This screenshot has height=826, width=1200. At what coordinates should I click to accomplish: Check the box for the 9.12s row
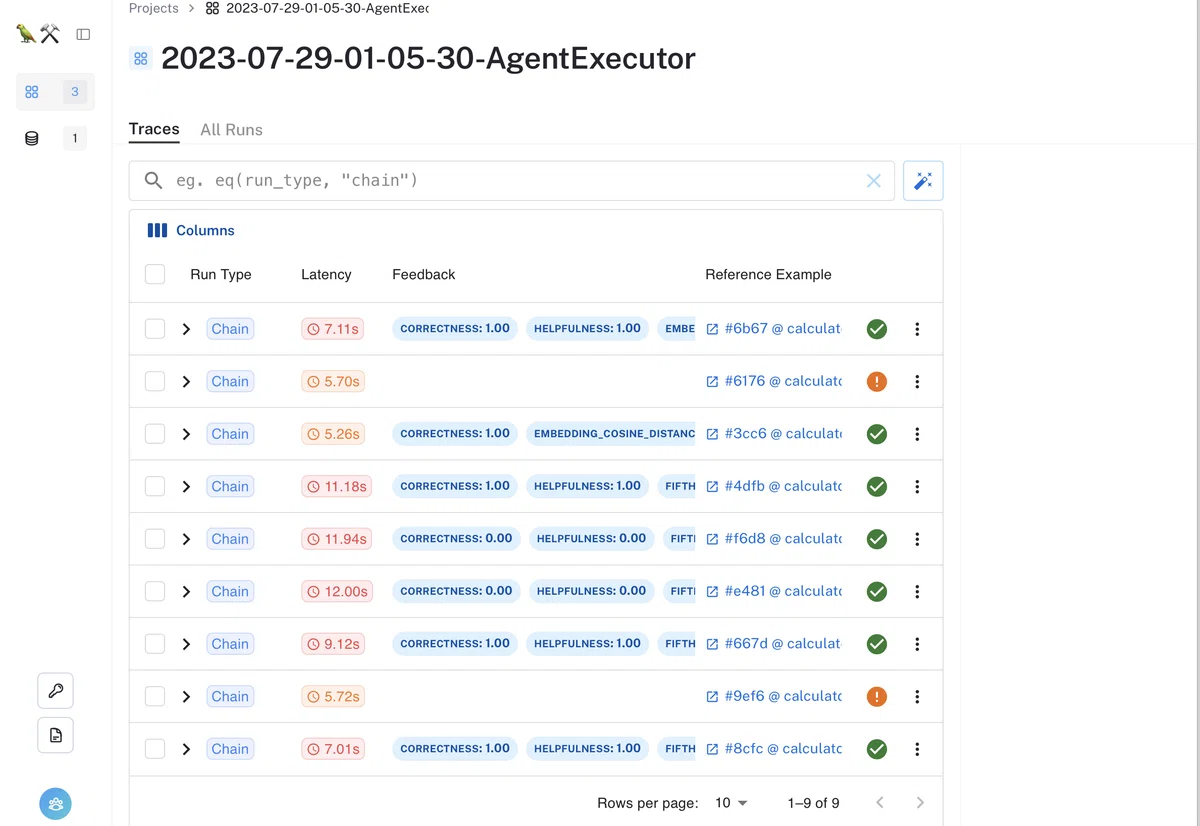click(155, 644)
